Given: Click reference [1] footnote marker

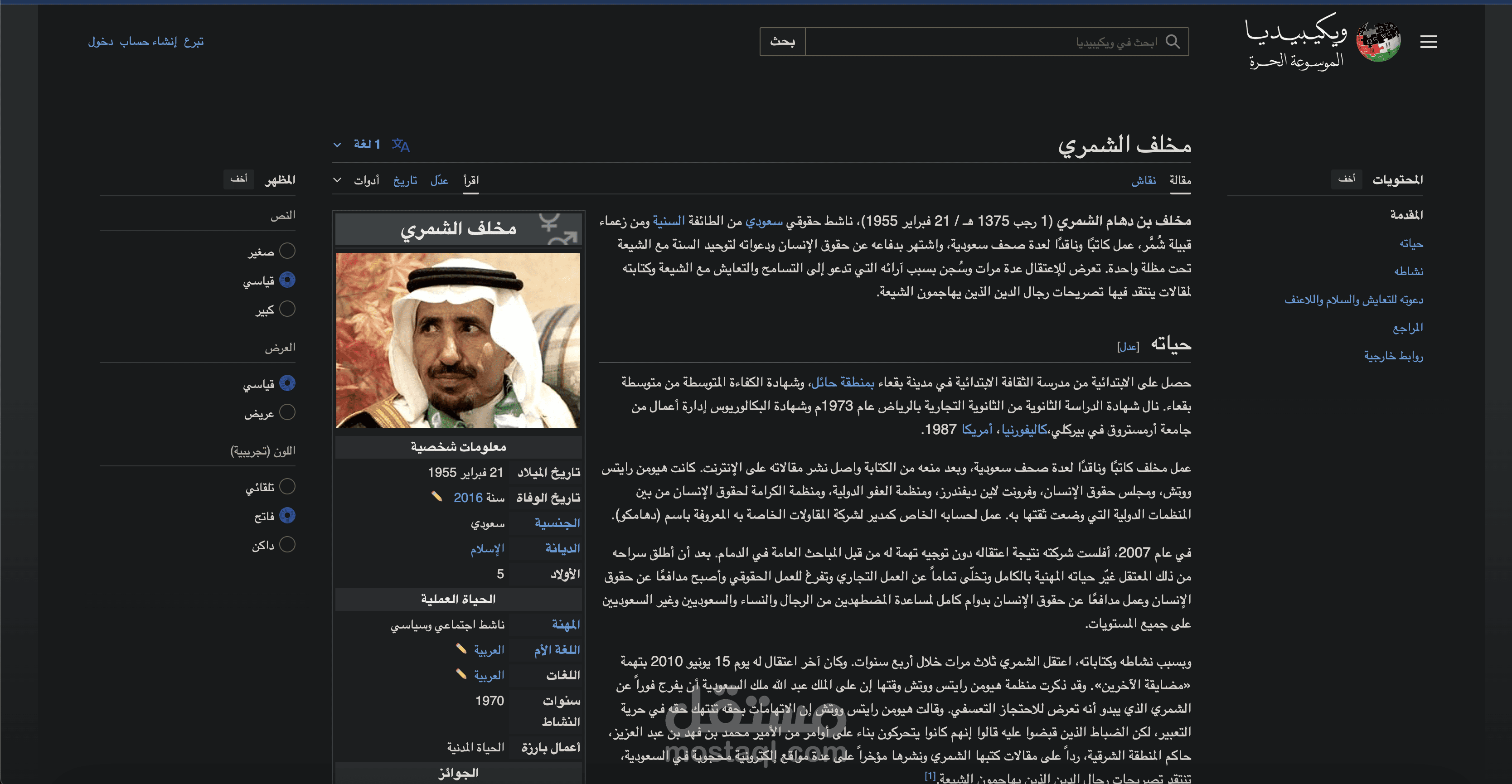Looking at the screenshot, I should pyautogui.click(x=930, y=776).
